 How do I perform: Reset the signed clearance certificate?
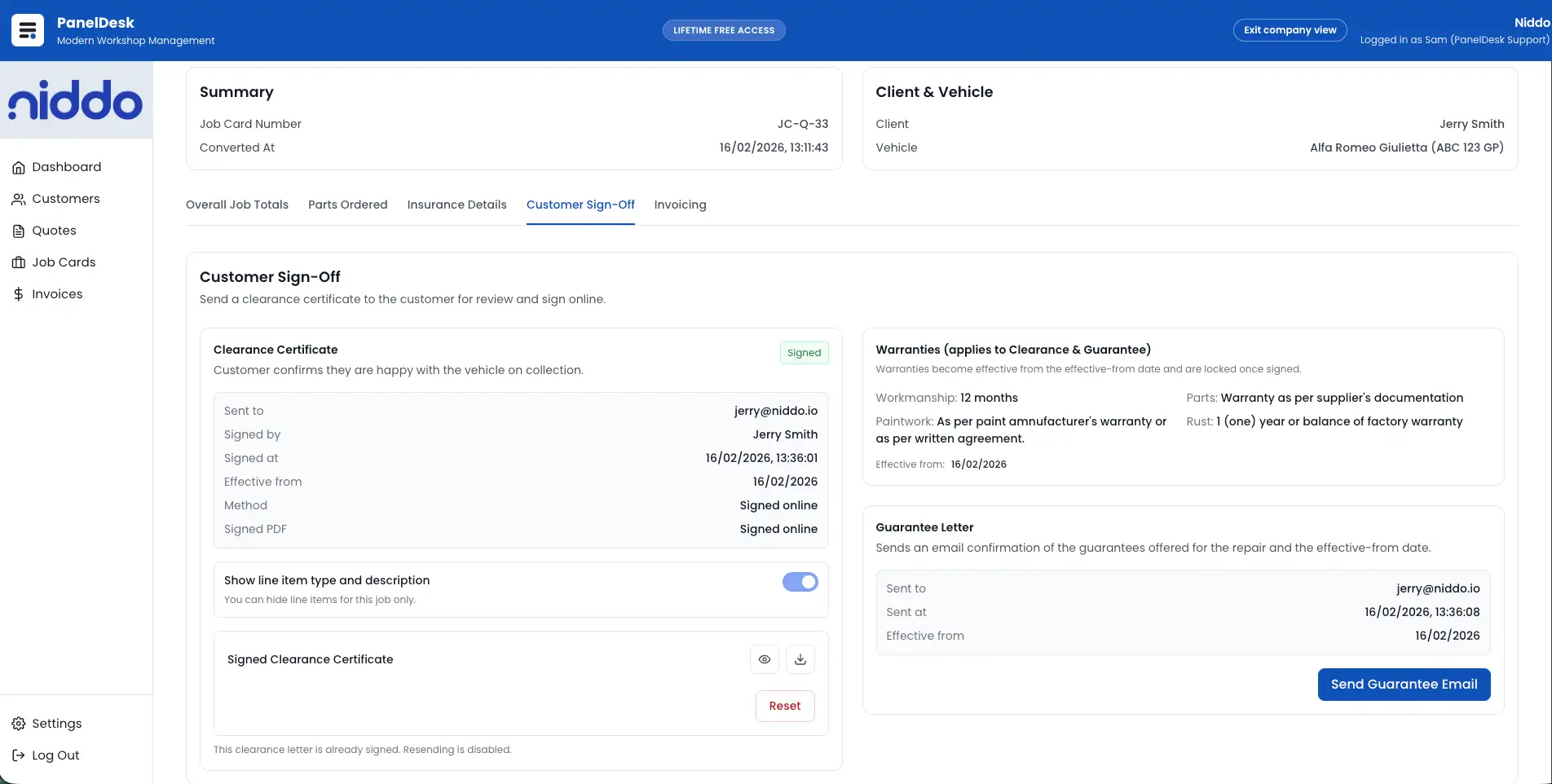pyautogui.click(x=784, y=706)
